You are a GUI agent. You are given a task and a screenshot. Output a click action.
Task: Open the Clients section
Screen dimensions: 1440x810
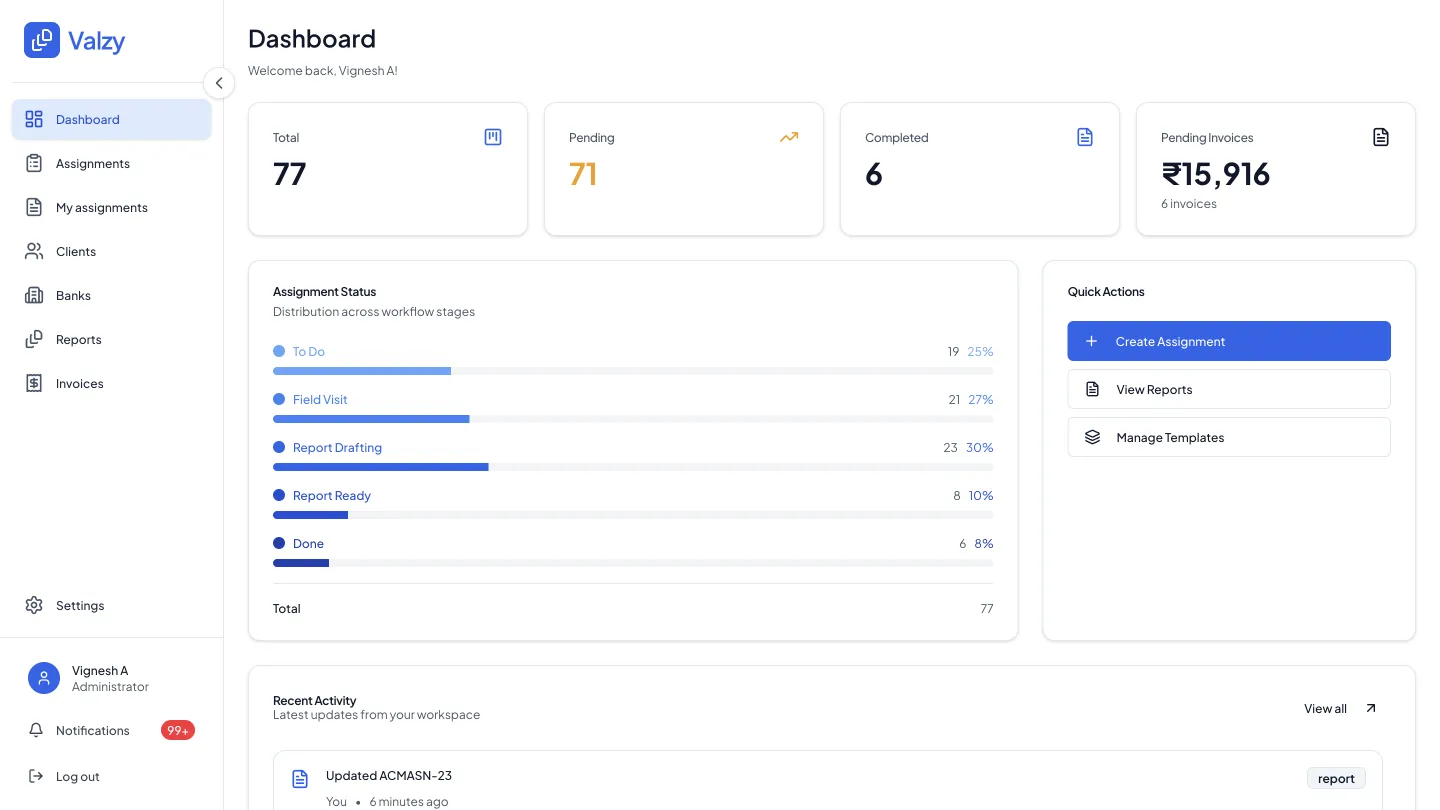(112, 251)
